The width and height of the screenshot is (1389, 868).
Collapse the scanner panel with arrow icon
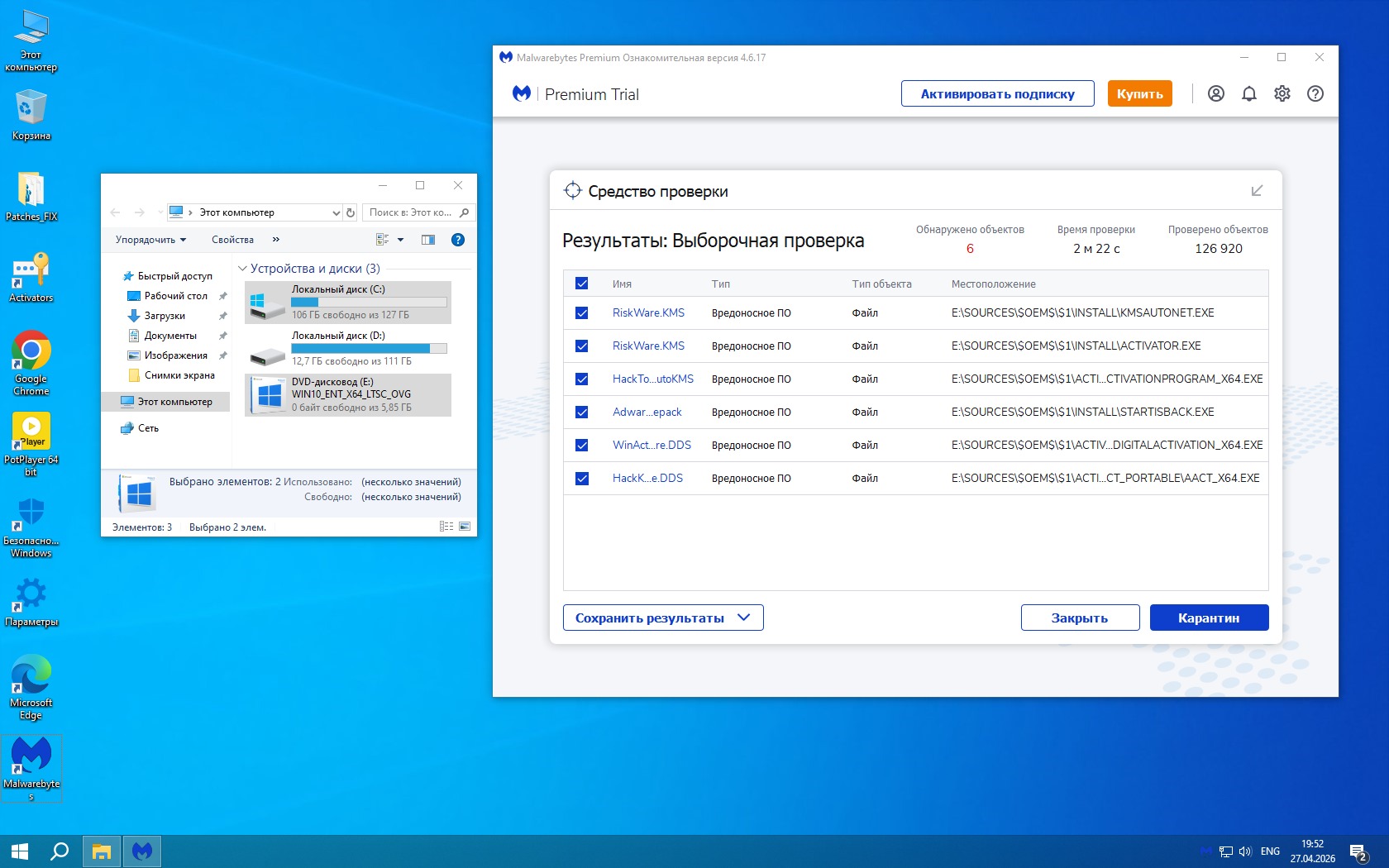[x=1257, y=191]
